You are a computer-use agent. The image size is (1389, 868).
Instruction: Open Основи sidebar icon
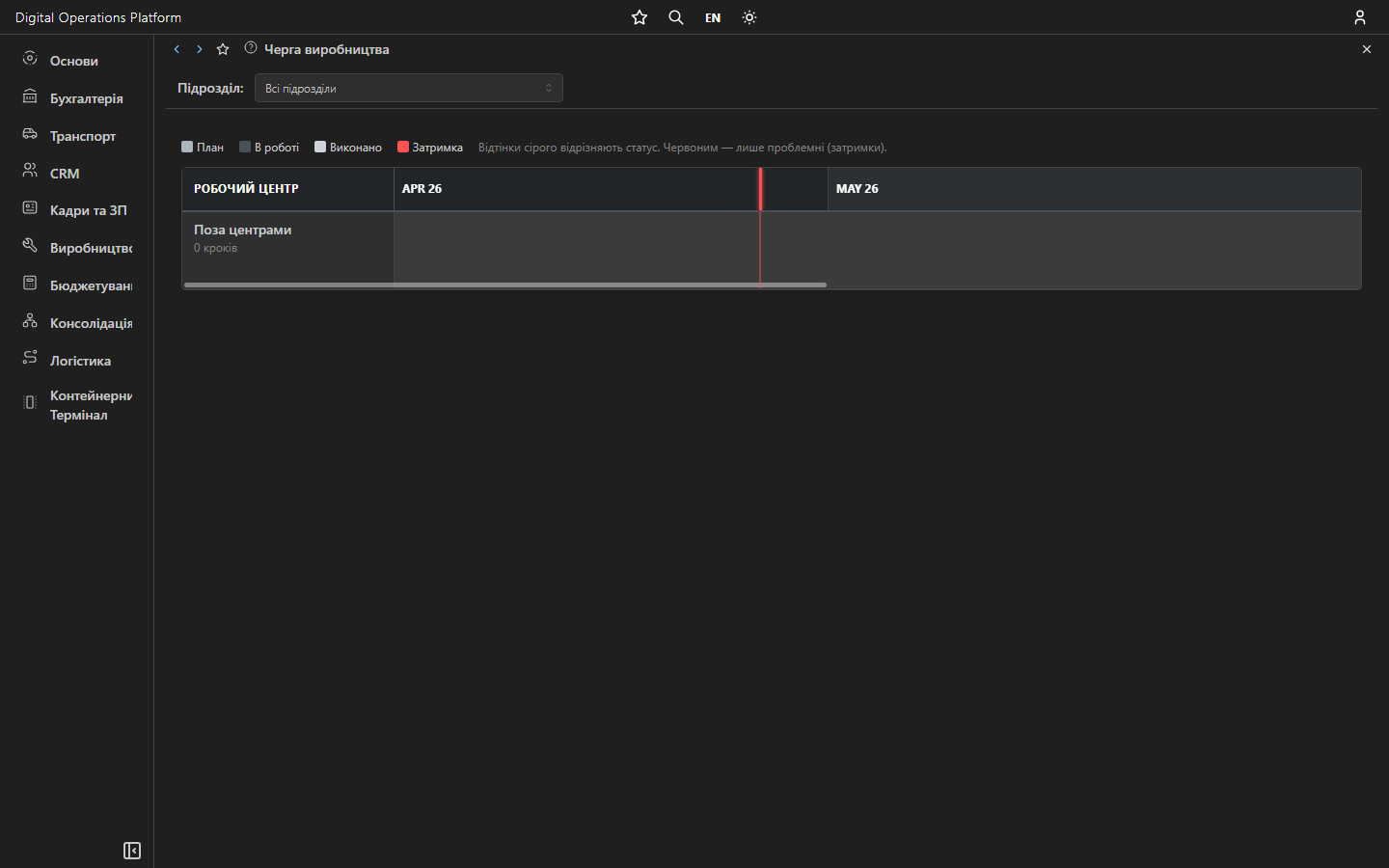coord(30,59)
